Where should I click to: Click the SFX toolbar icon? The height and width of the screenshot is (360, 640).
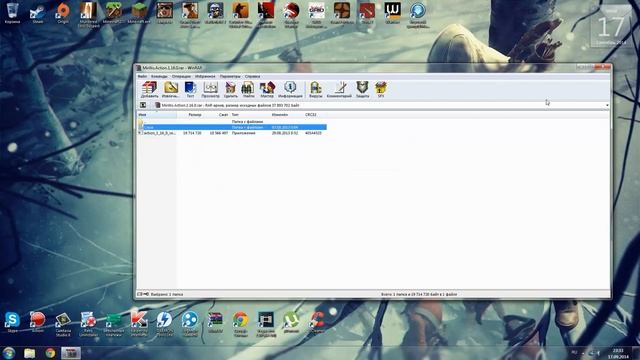pyautogui.click(x=381, y=89)
